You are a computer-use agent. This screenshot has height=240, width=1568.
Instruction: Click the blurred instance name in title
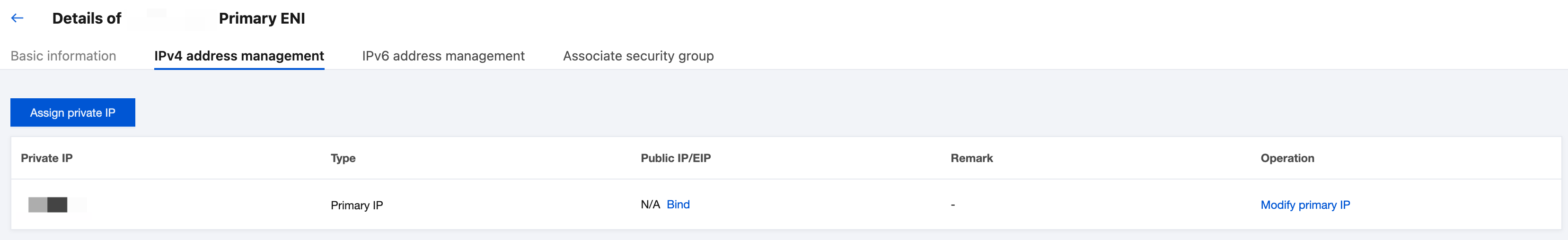click(x=170, y=18)
